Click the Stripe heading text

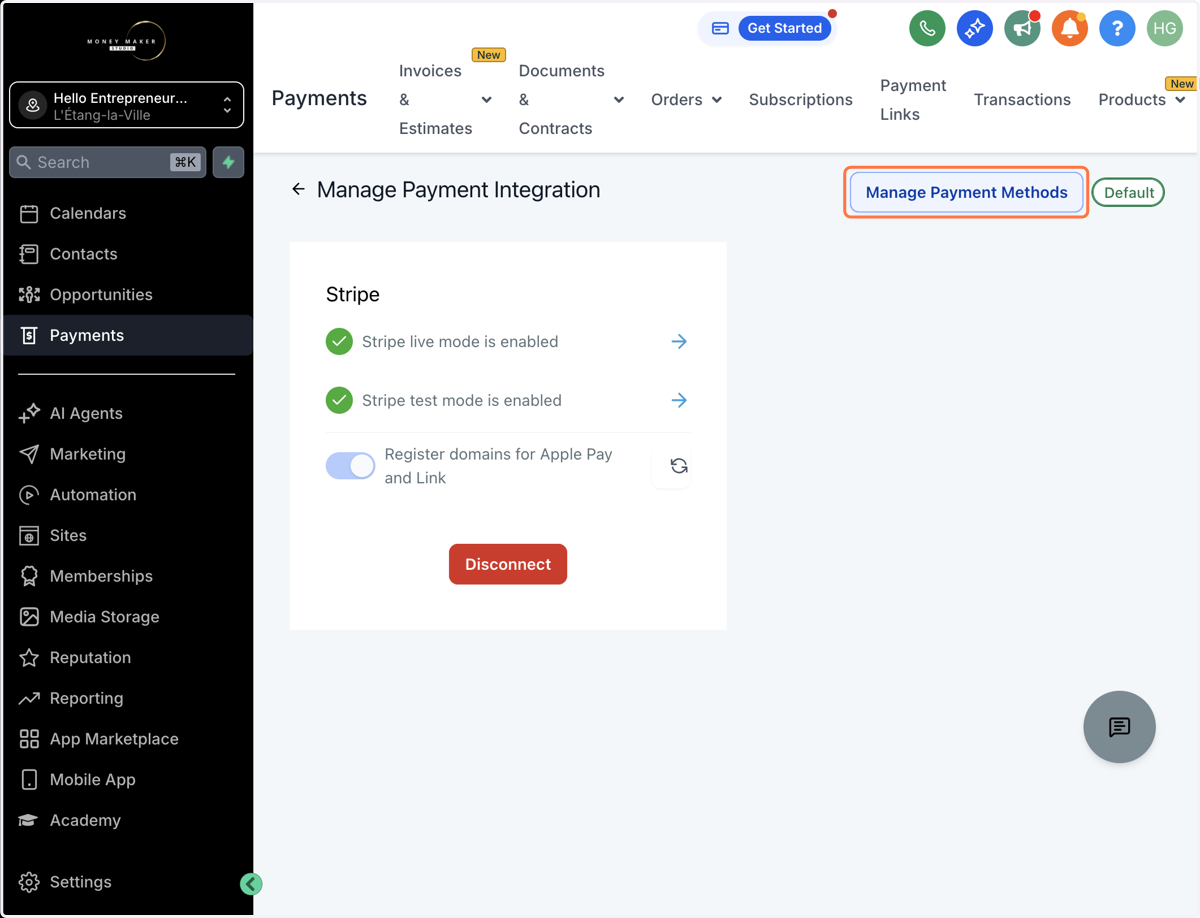pyautogui.click(x=353, y=294)
